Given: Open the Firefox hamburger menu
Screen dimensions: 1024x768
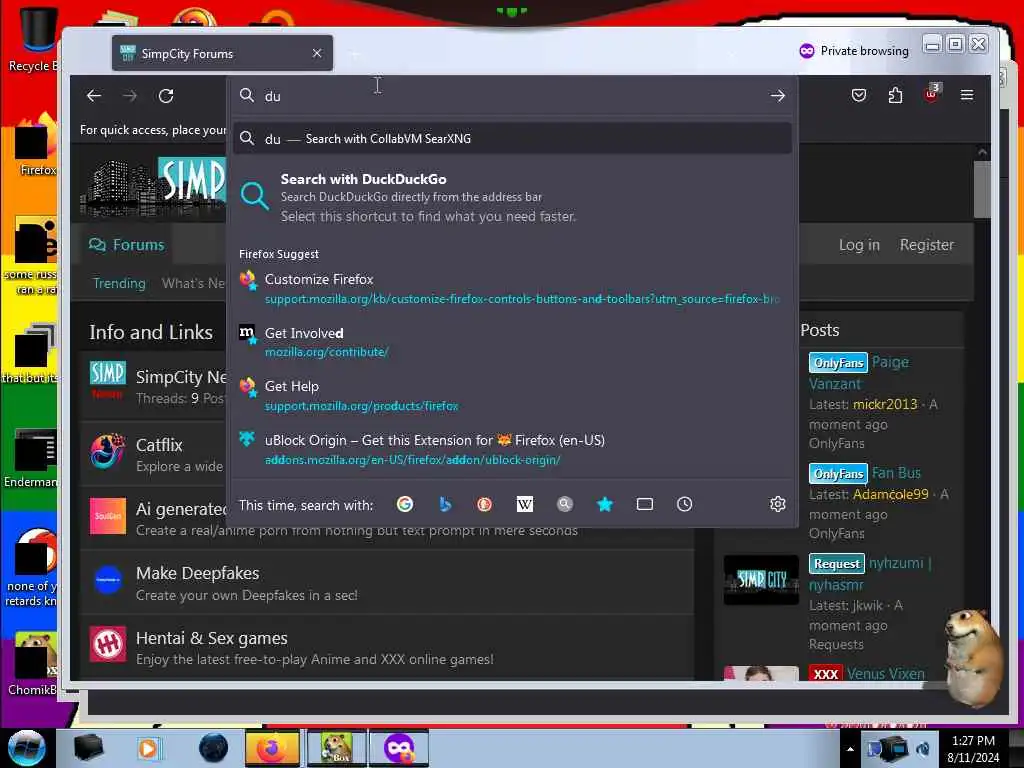Looking at the screenshot, I should (x=967, y=95).
